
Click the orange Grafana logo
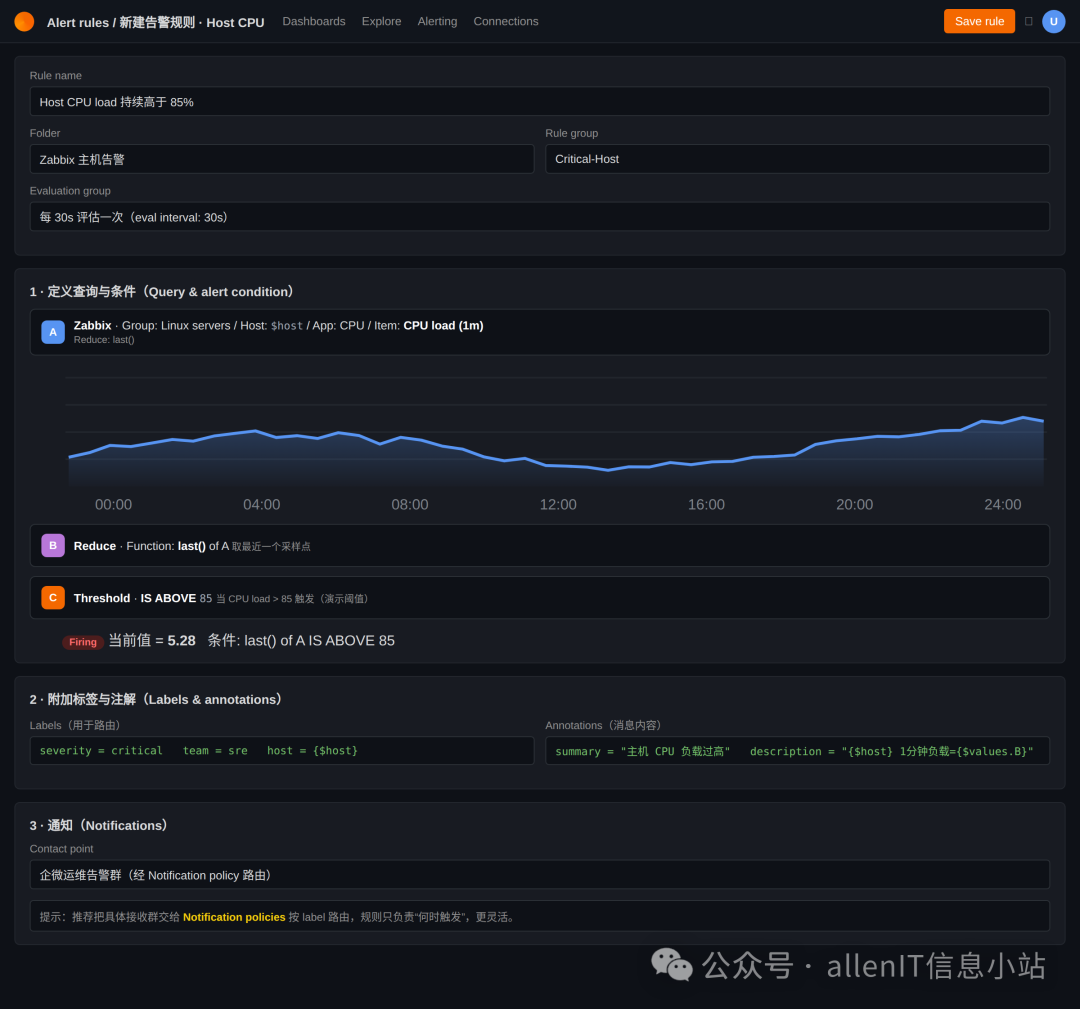coord(24,22)
